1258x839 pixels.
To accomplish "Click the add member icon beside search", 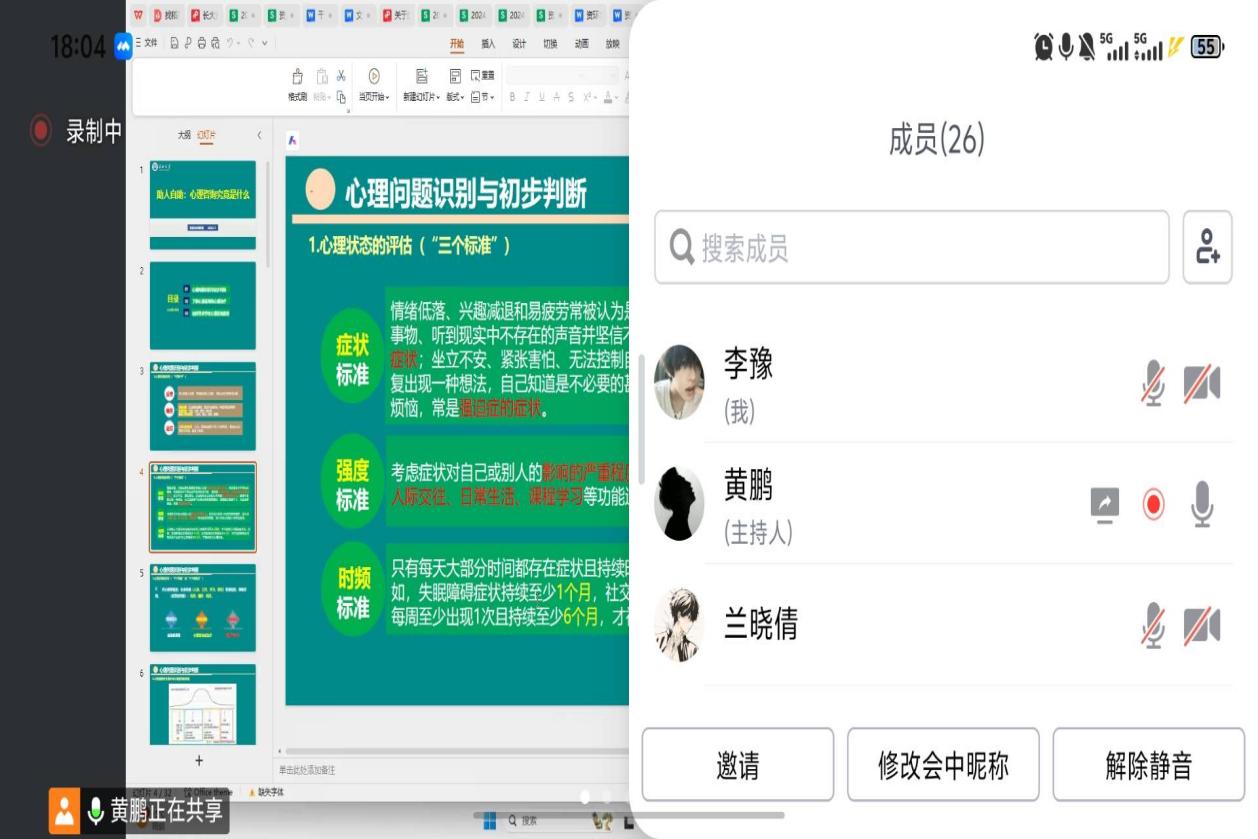I will click(x=1207, y=247).
